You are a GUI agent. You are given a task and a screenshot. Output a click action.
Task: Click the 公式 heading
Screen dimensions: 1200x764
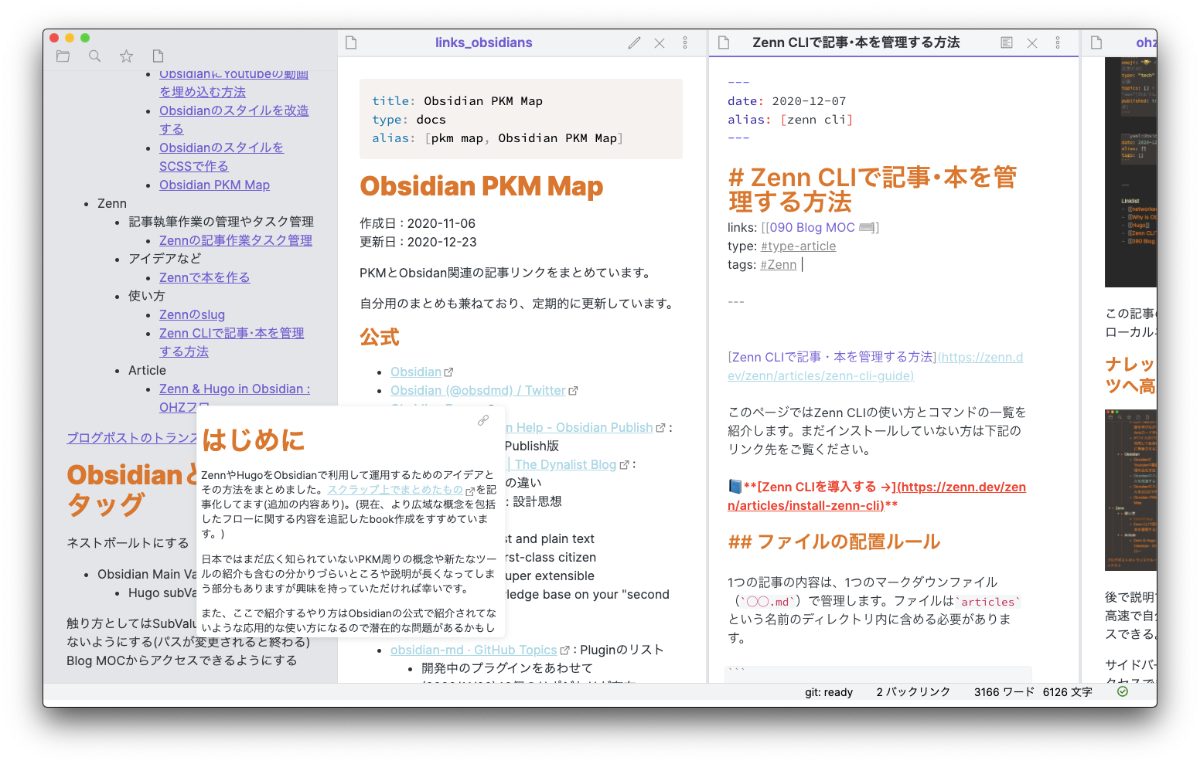(x=380, y=337)
